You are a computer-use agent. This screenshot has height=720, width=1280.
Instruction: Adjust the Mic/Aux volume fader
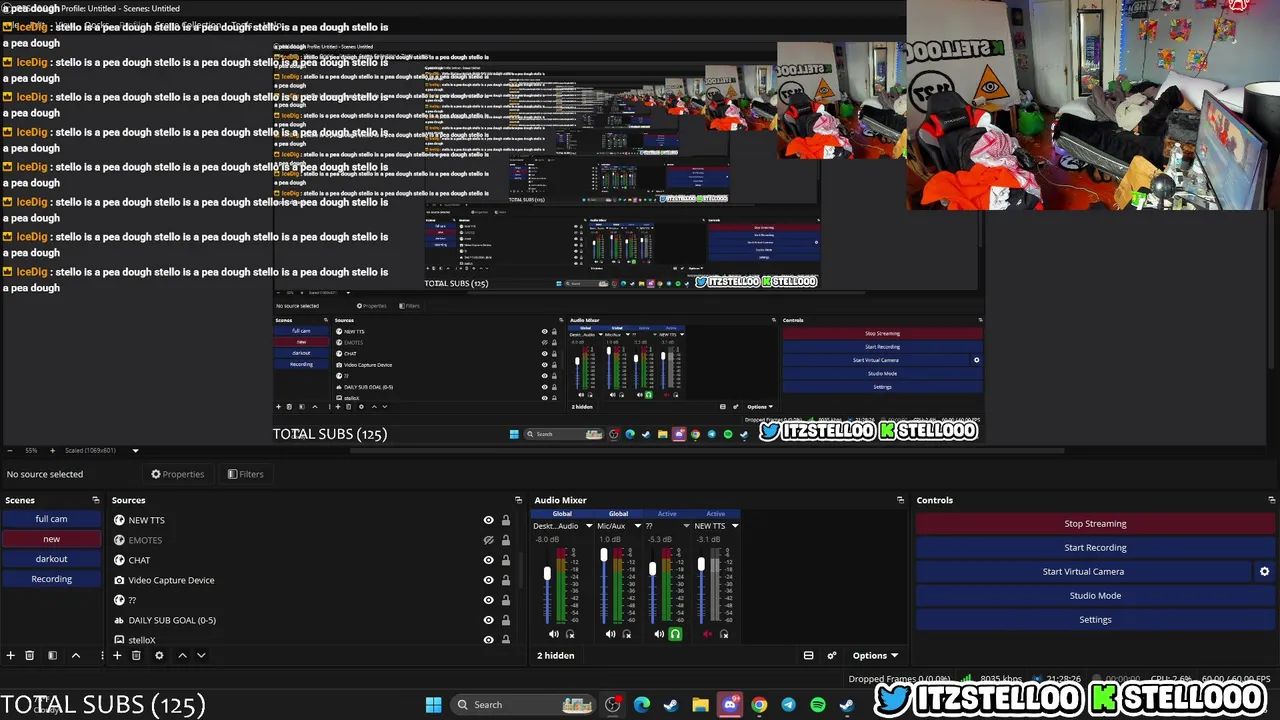pos(604,555)
